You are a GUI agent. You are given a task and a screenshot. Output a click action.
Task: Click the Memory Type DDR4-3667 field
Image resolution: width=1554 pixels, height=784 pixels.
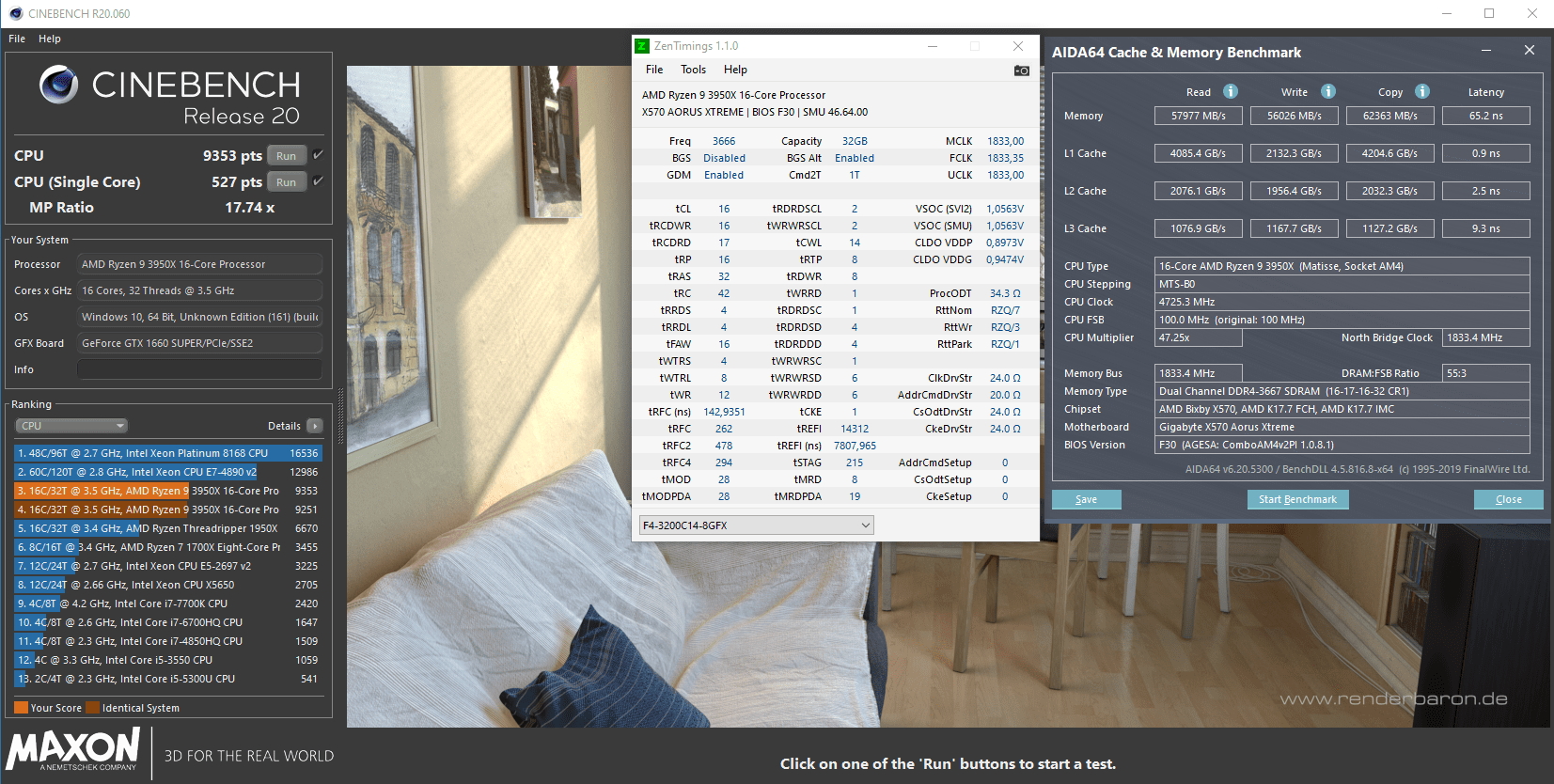tap(1342, 391)
